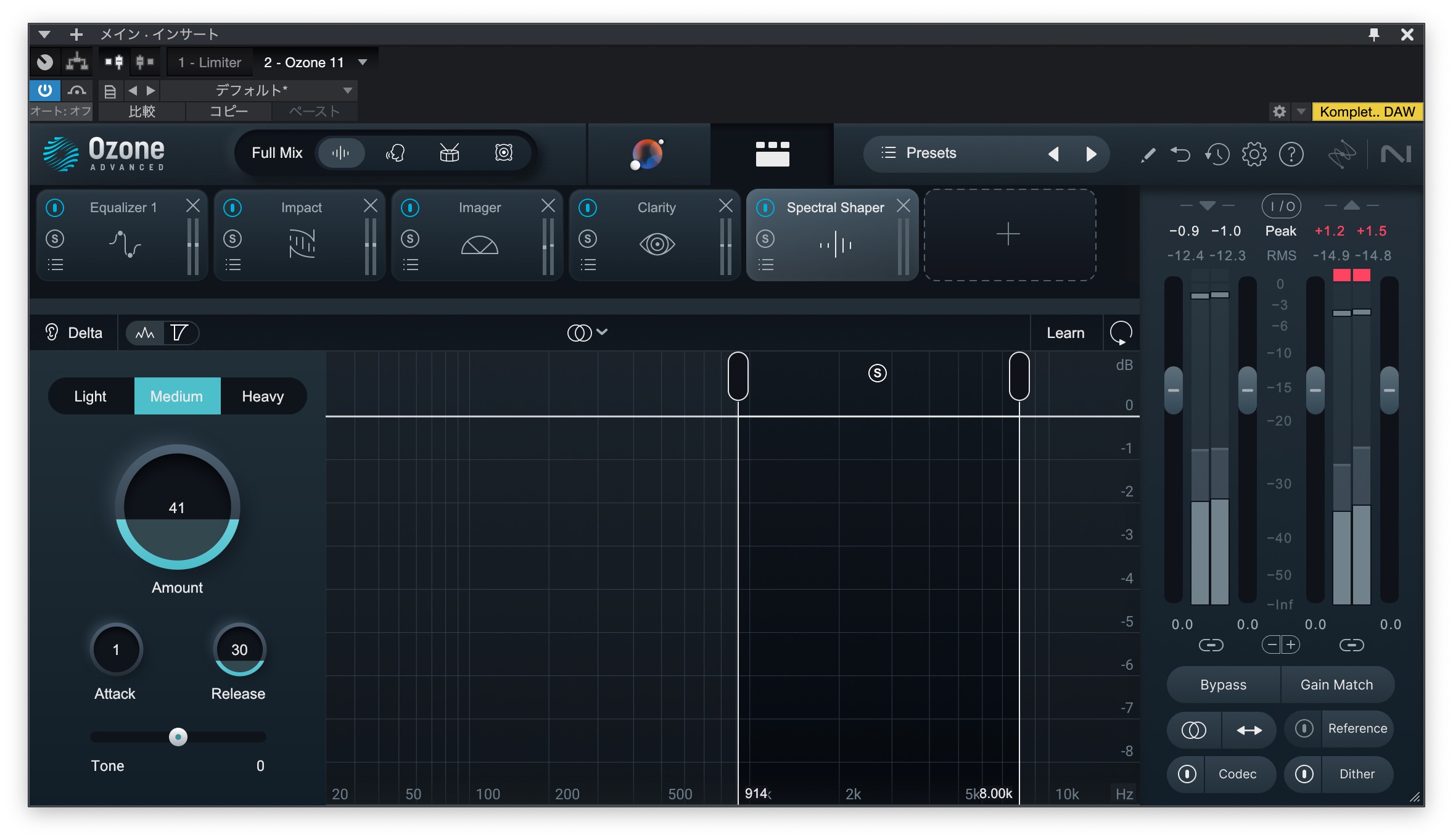This screenshot has width=1453, height=840.
Task: Toggle the Equalizer 1 power button
Action: [x=55, y=208]
